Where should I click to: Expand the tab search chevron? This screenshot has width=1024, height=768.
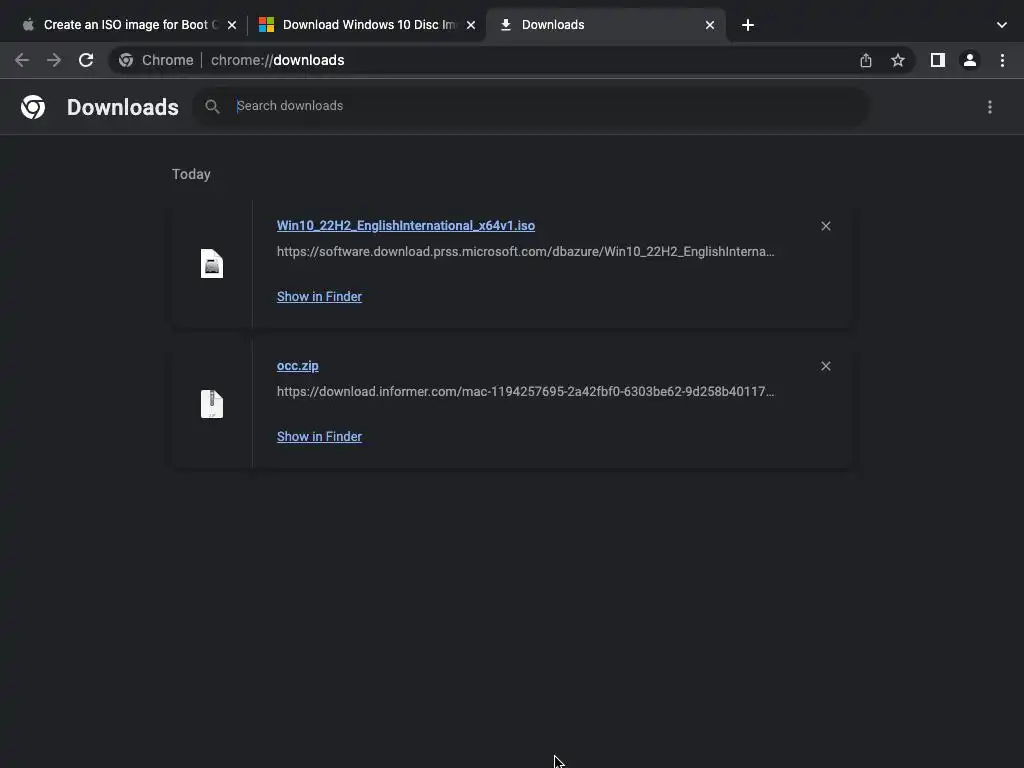(1002, 25)
